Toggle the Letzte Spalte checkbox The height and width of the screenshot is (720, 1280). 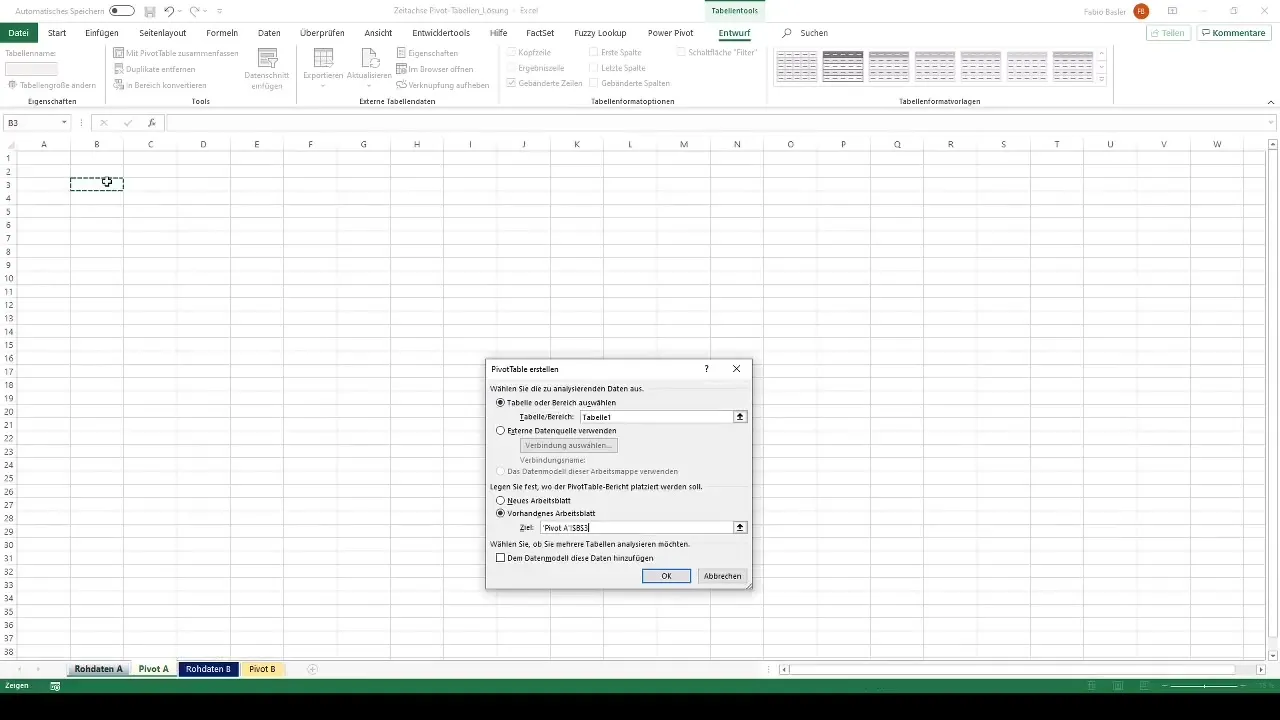(x=594, y=68)
